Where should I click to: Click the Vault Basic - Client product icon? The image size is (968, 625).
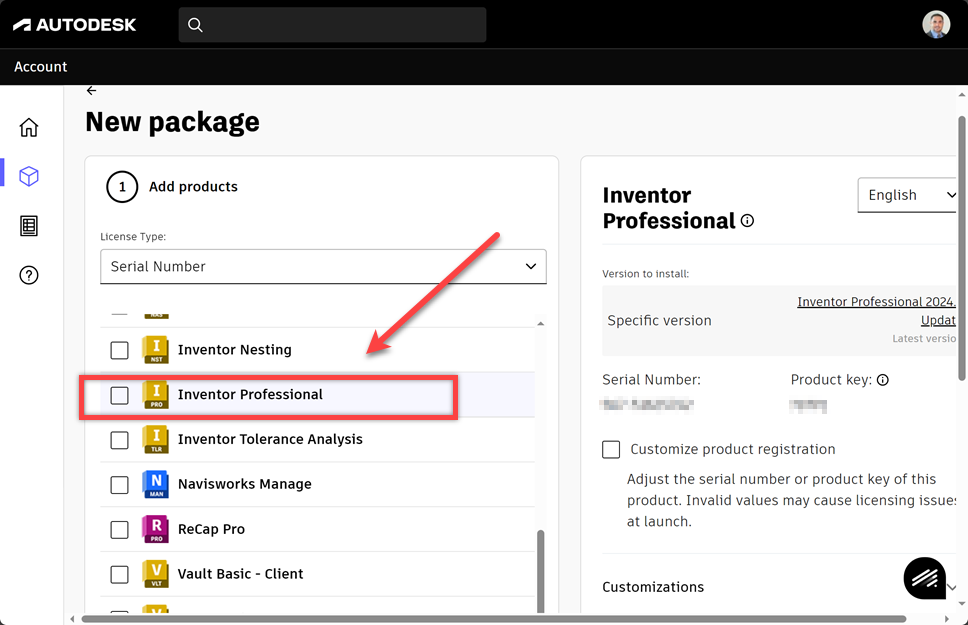coord(156,574)
